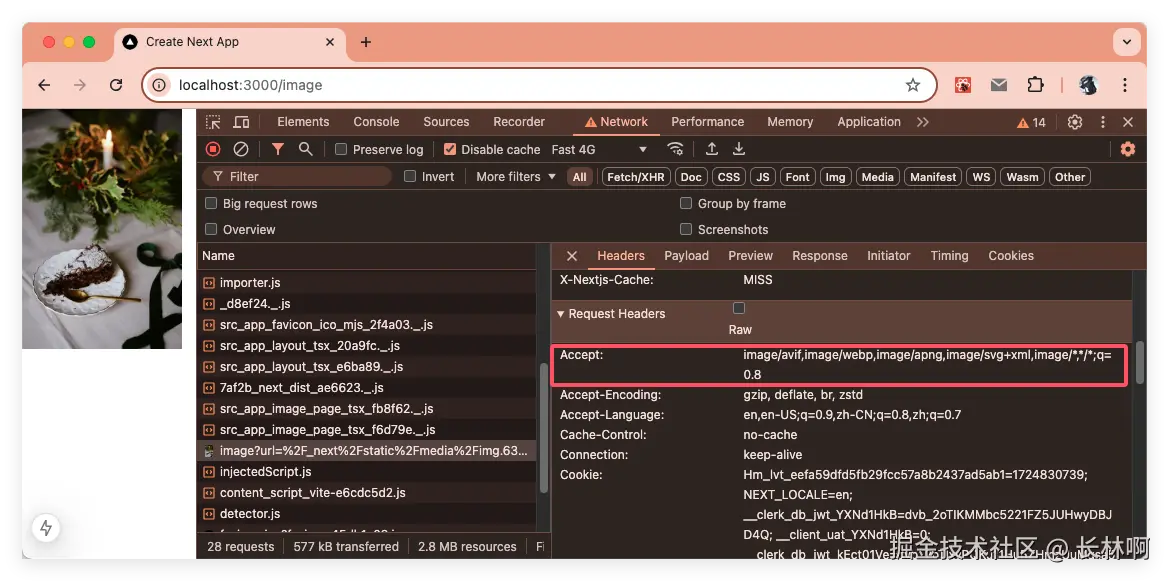Click the browser back arrow
The height and width of the screenshot is (581, 1169).
click(44, 85)
